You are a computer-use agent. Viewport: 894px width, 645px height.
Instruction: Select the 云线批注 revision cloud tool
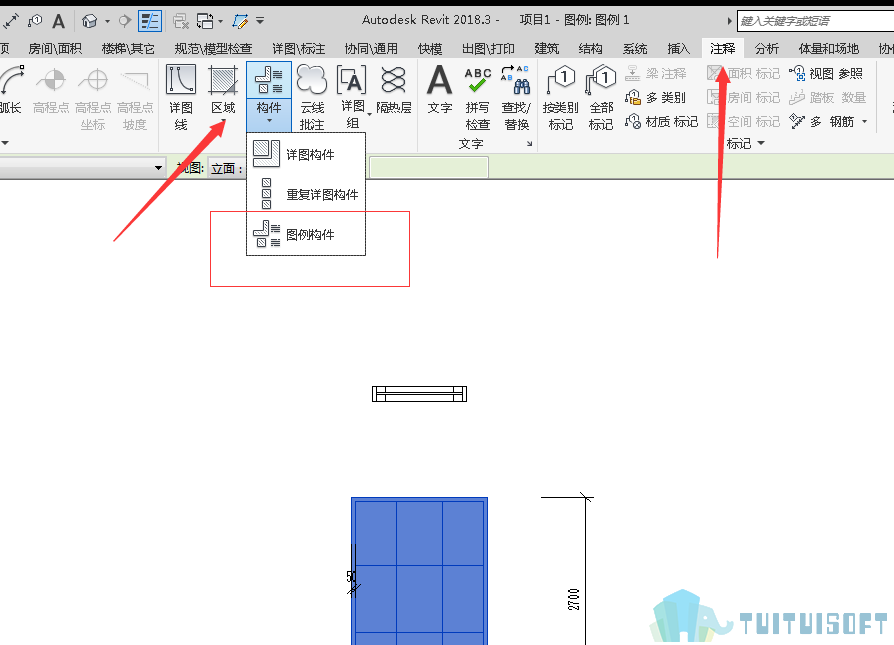pos(312,97)
